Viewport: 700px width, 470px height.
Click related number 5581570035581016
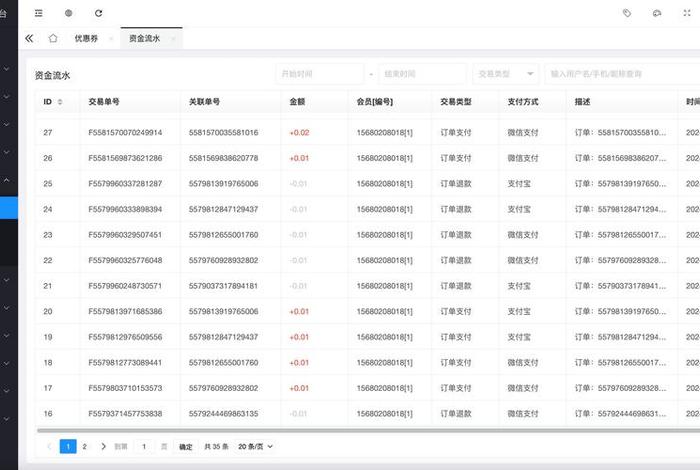pyautogui.click(x=223, y=133)
